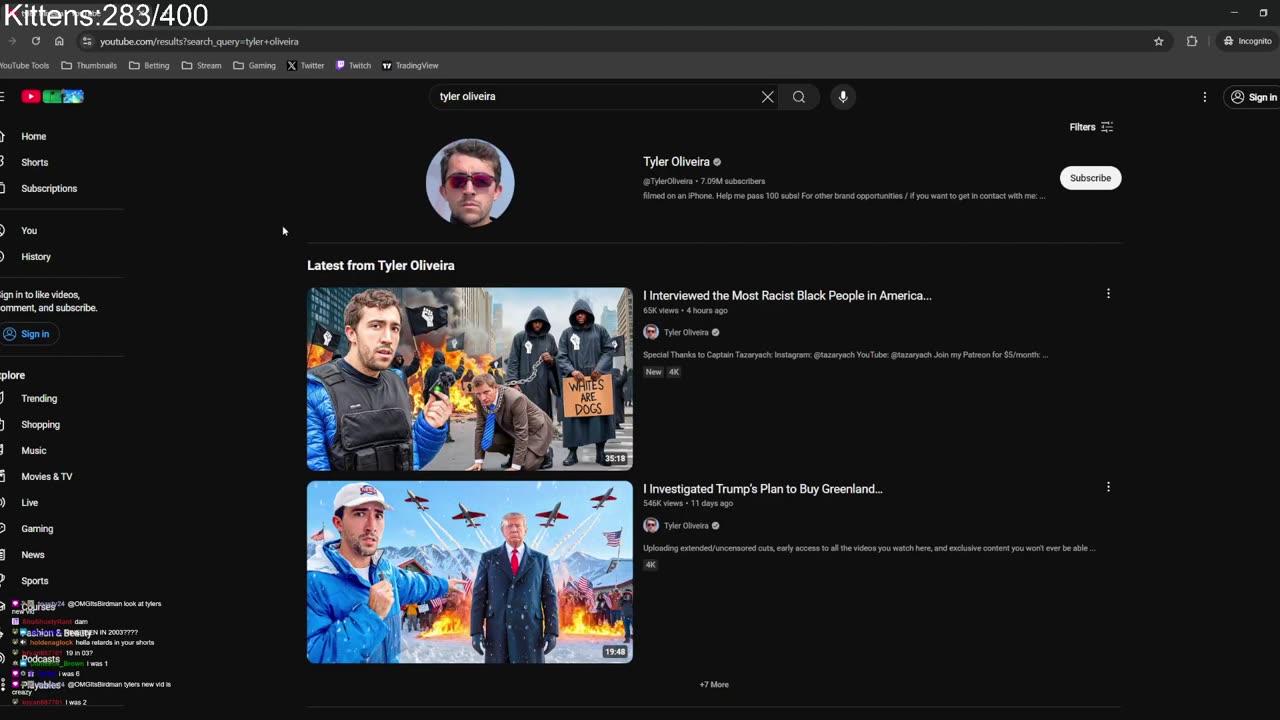1280x720 pixels.
Task: Open more options for the Greenland video
Action: coord(1108,487)
